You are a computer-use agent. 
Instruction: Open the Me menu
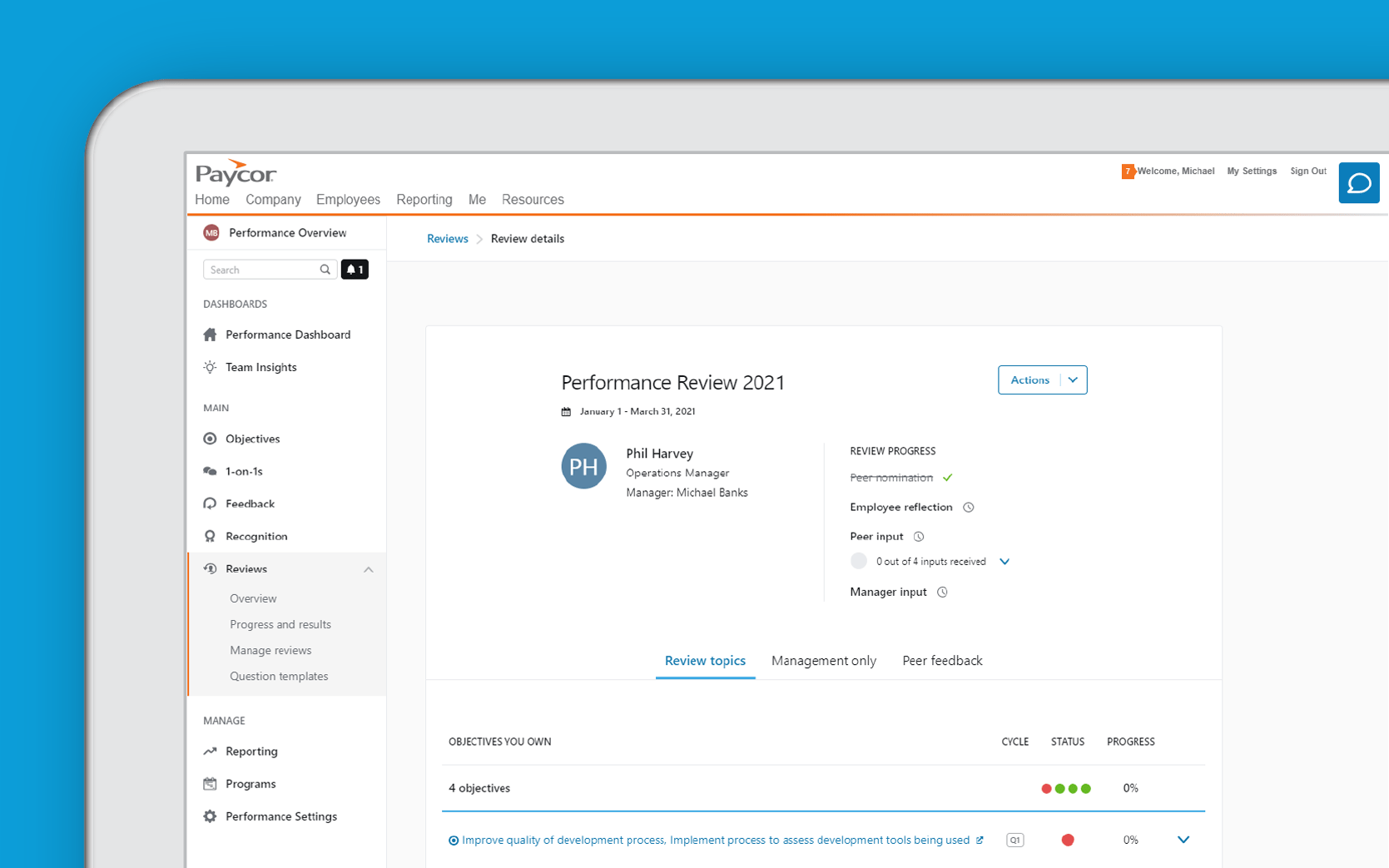[477, 200]
